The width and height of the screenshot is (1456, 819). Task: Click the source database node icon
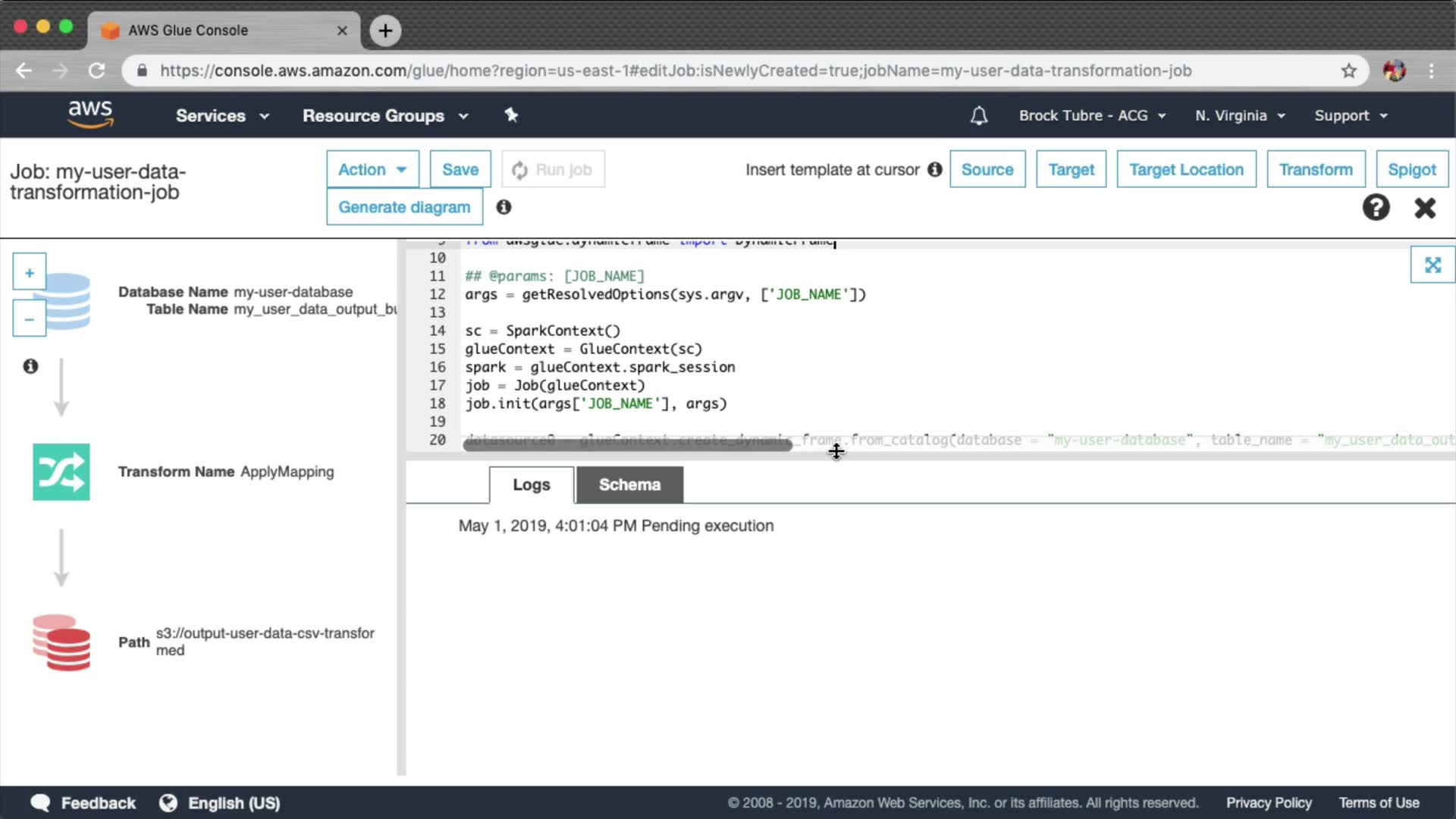tap(68, 300)
